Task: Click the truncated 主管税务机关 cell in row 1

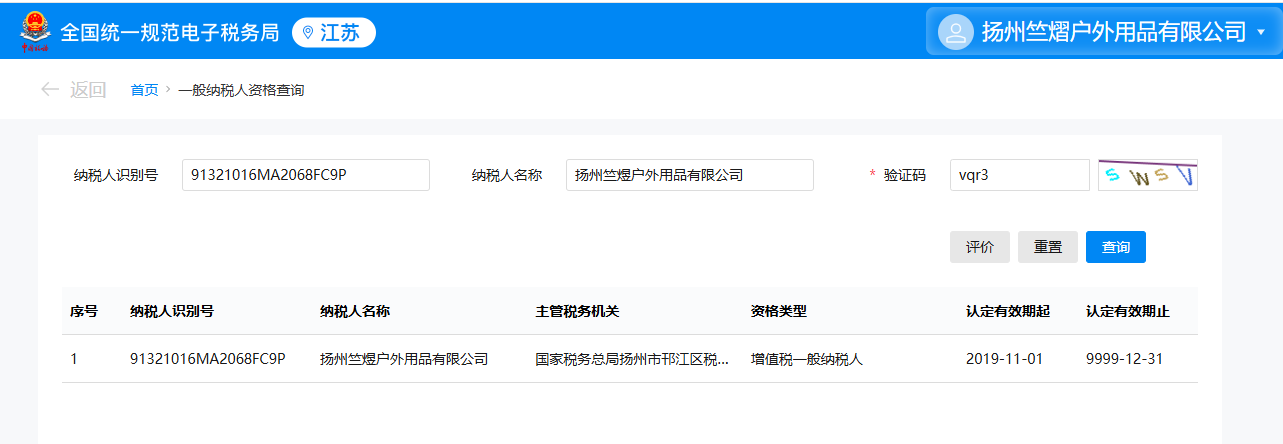Action: pyautogui.click(x=632, y=359)
